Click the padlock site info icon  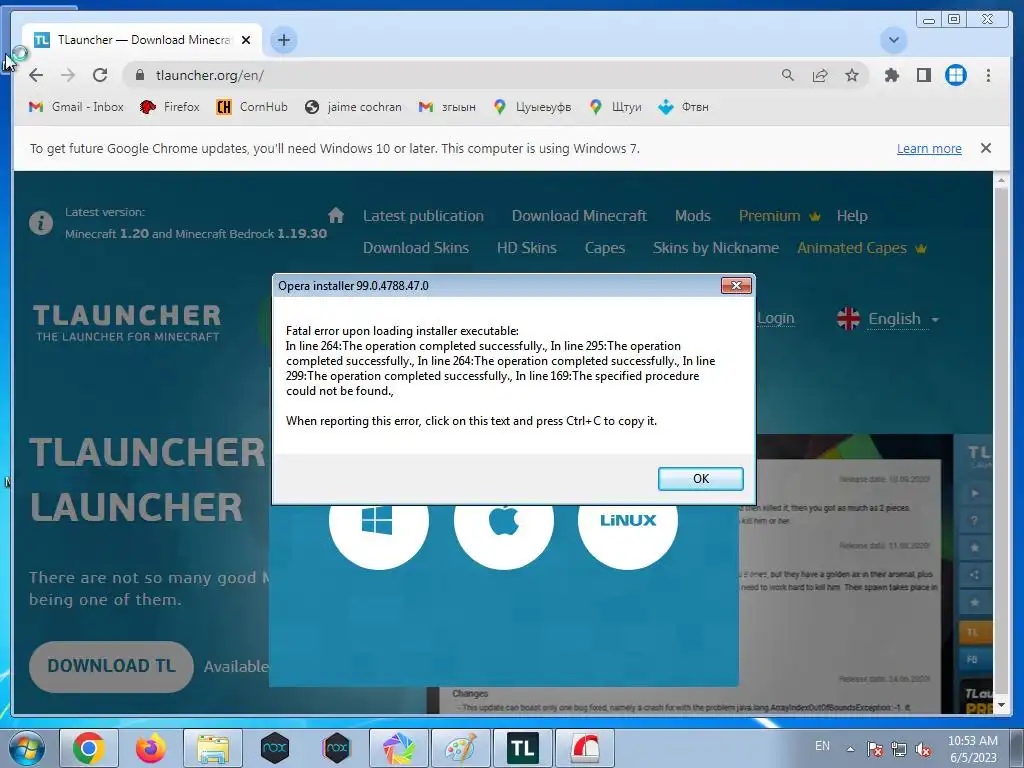pyautogui.click(x=139, y=75)
